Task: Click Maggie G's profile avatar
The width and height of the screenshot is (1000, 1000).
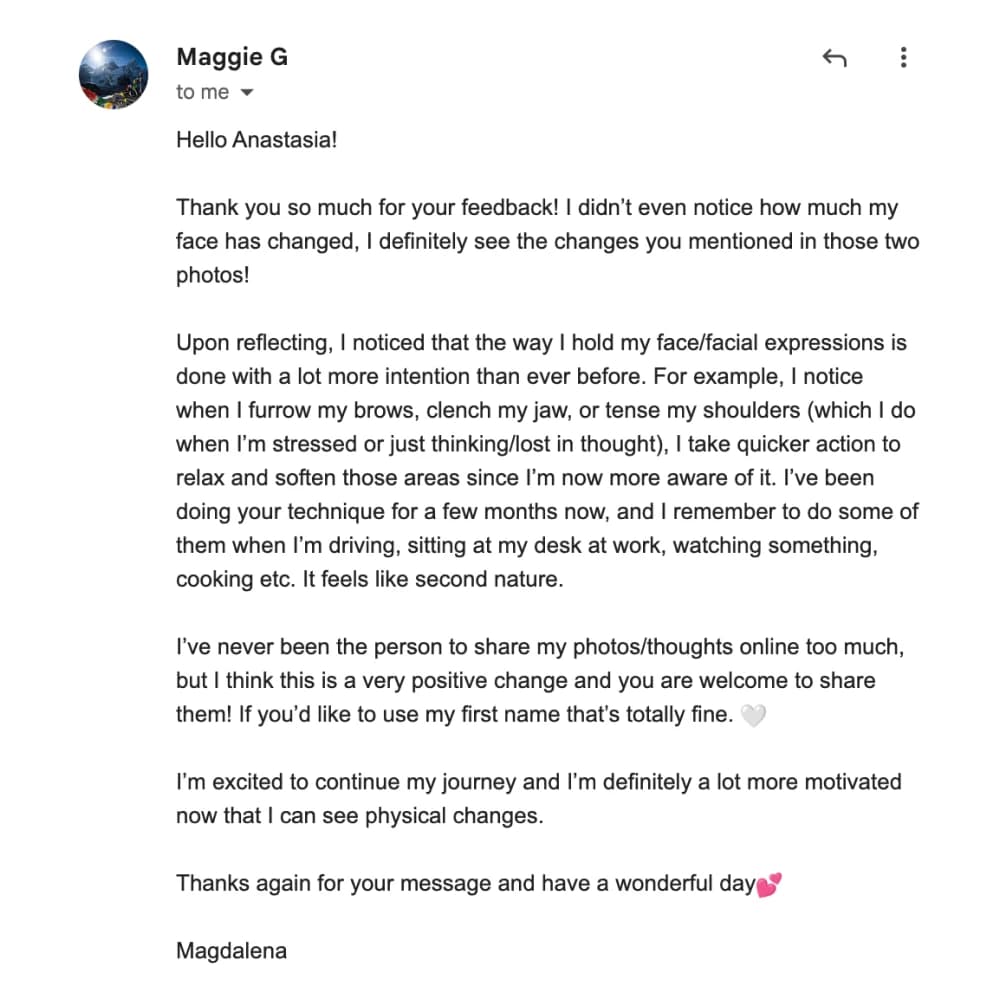Action: click(x=113, y=75)
